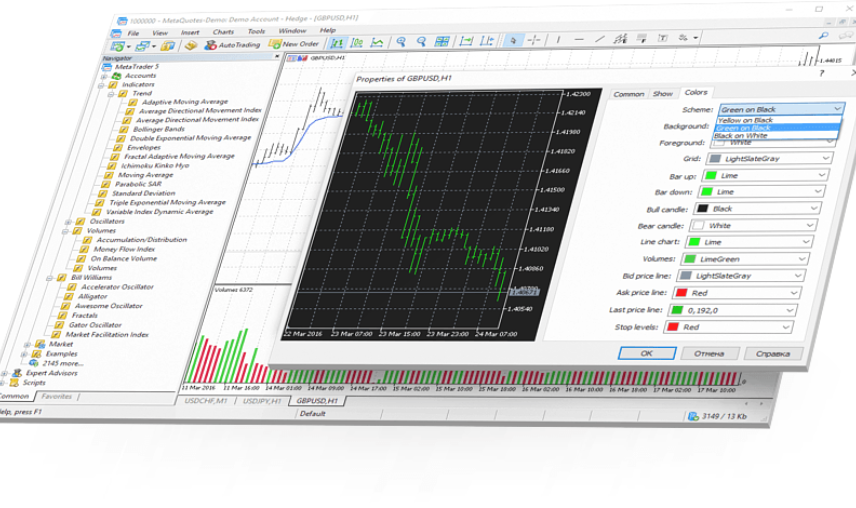856x508 pixels.
Task: Open the Volumes color dropdown
Action: point(745,259)
